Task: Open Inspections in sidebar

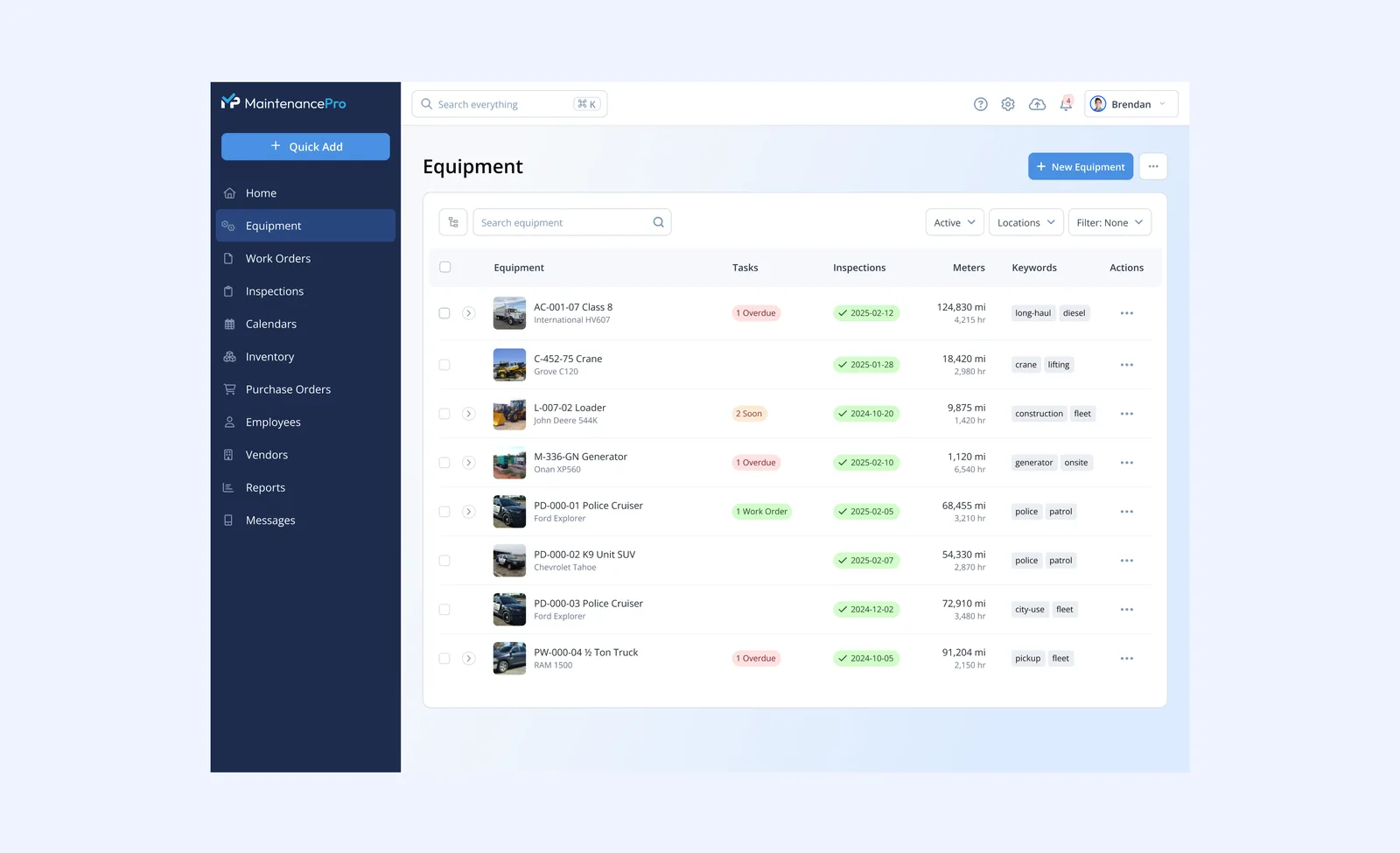Action: tap(305, 291)
